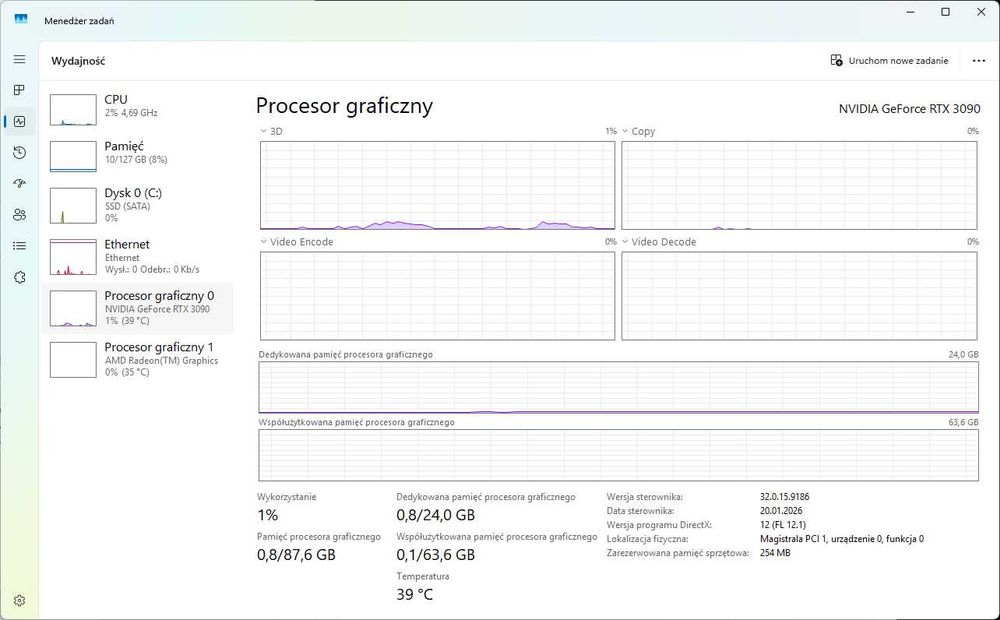Click the shared GPU memory graph
1000x620 pixels.
point(619,455)
